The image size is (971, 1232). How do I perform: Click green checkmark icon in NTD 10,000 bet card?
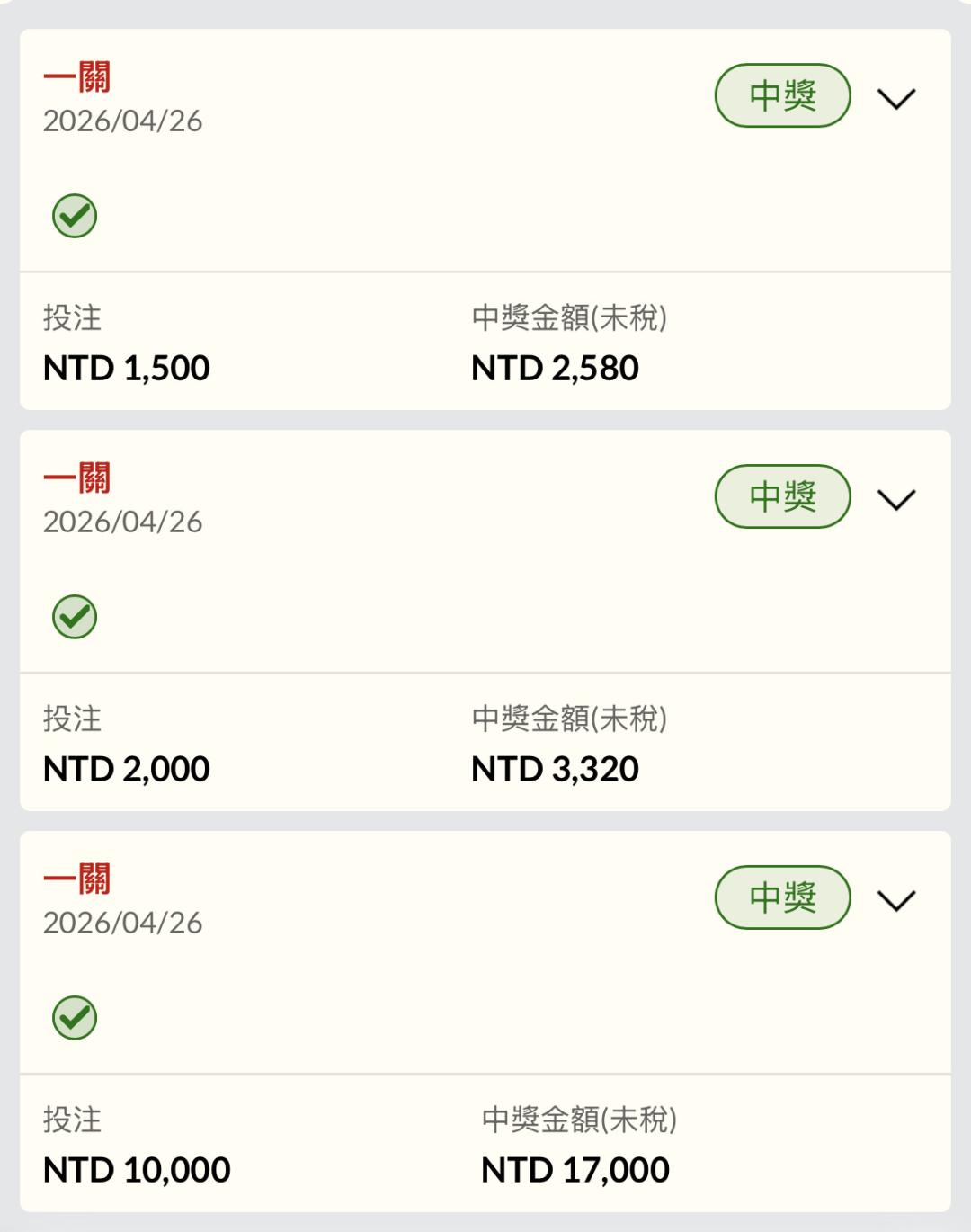[x=75, y=1018]
